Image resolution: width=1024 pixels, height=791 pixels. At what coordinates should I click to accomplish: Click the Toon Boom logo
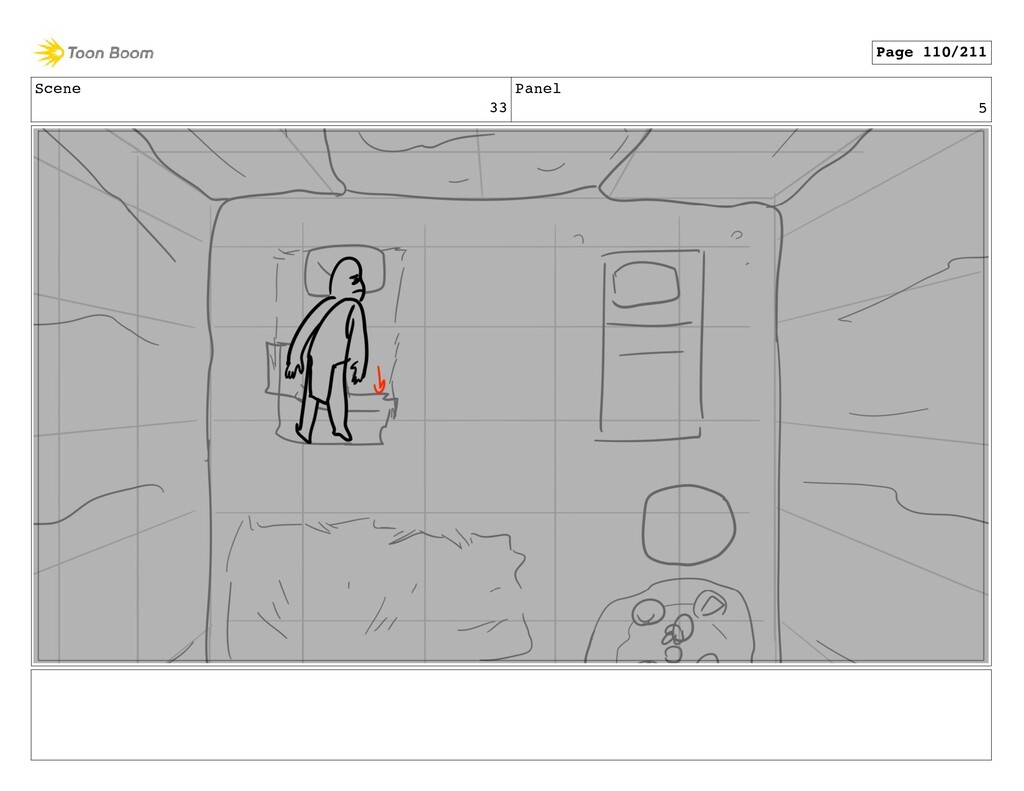94,53
